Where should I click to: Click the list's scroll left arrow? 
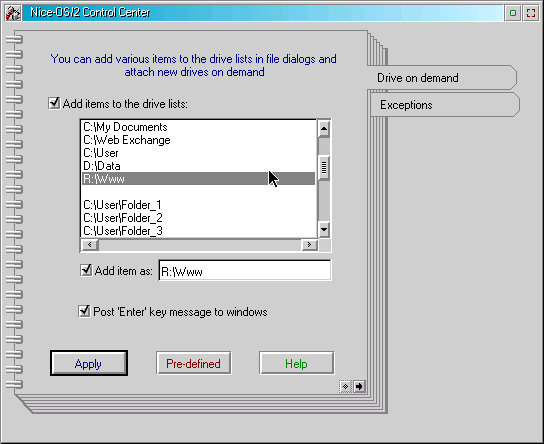[x=90, y=245]
